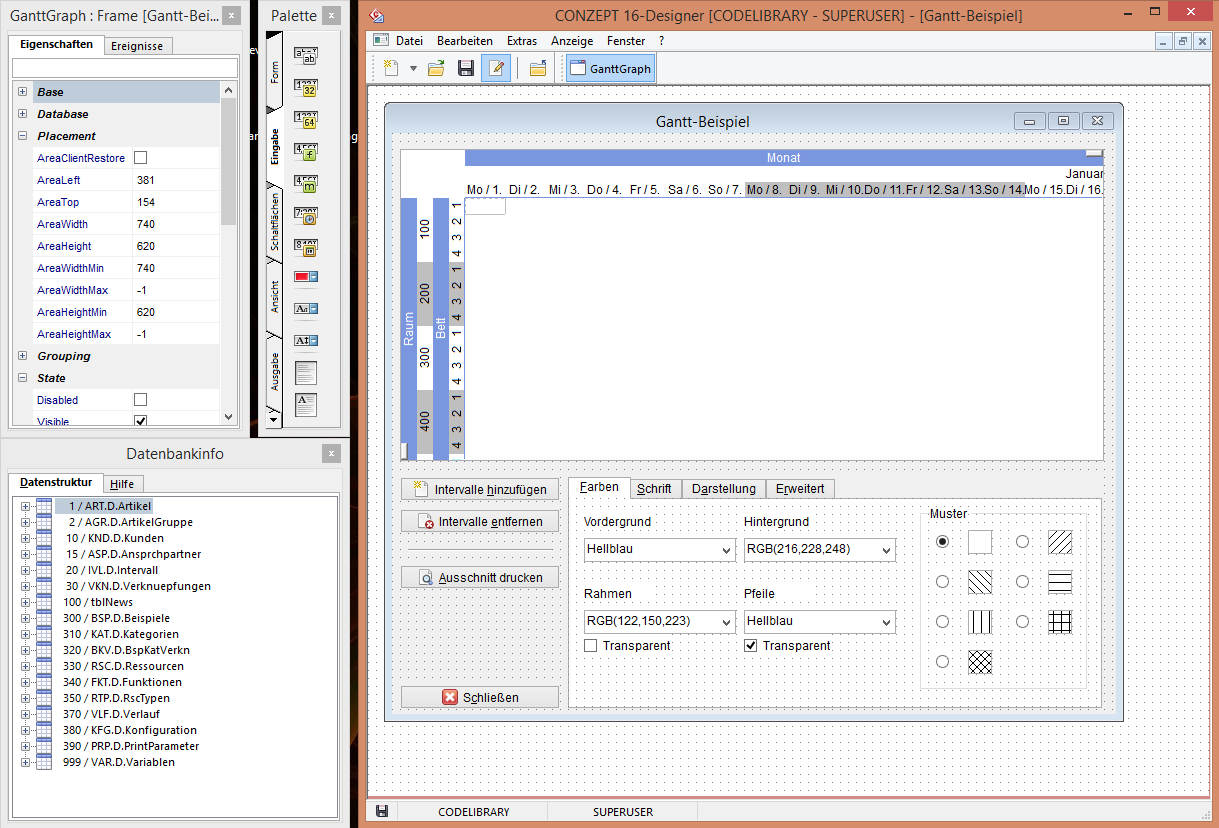Choose the text edit 'ab' palette icon

click(305, 56)
